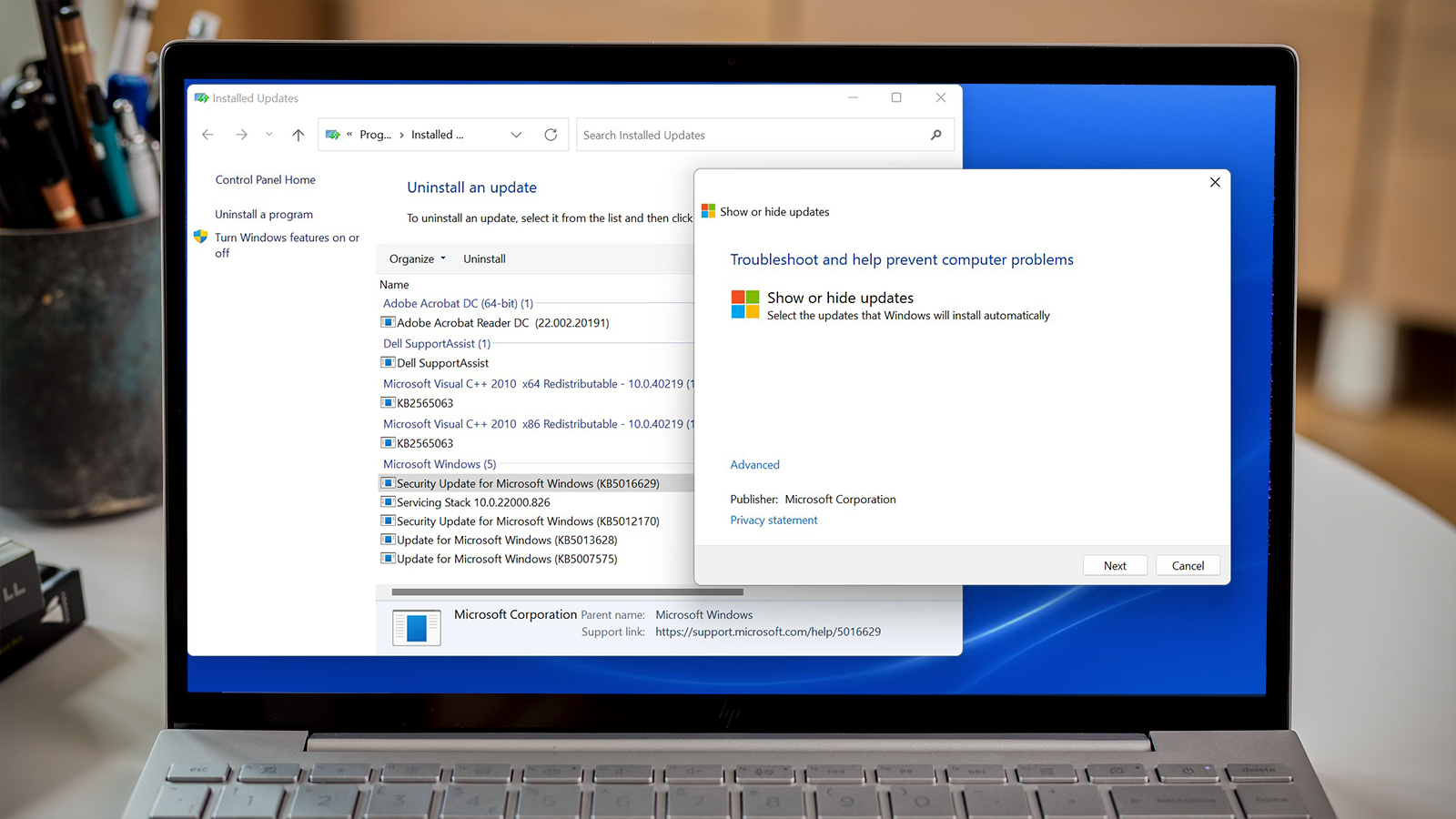Select Servicing Stack 10.0.22000.826 row

(473, 502)
